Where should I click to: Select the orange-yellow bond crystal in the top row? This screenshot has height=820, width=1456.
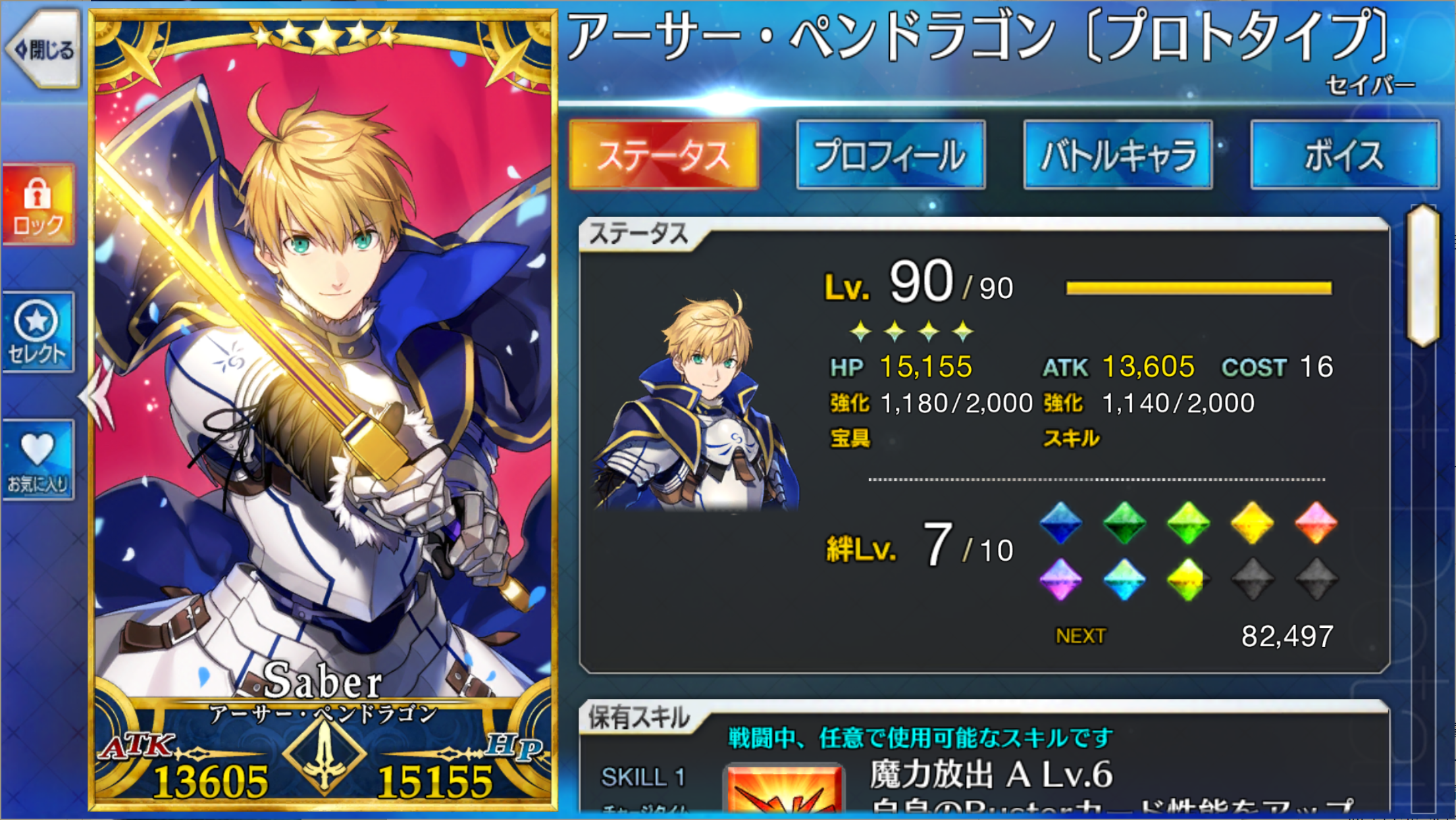pyautogui.click(x=1252, y=523)
